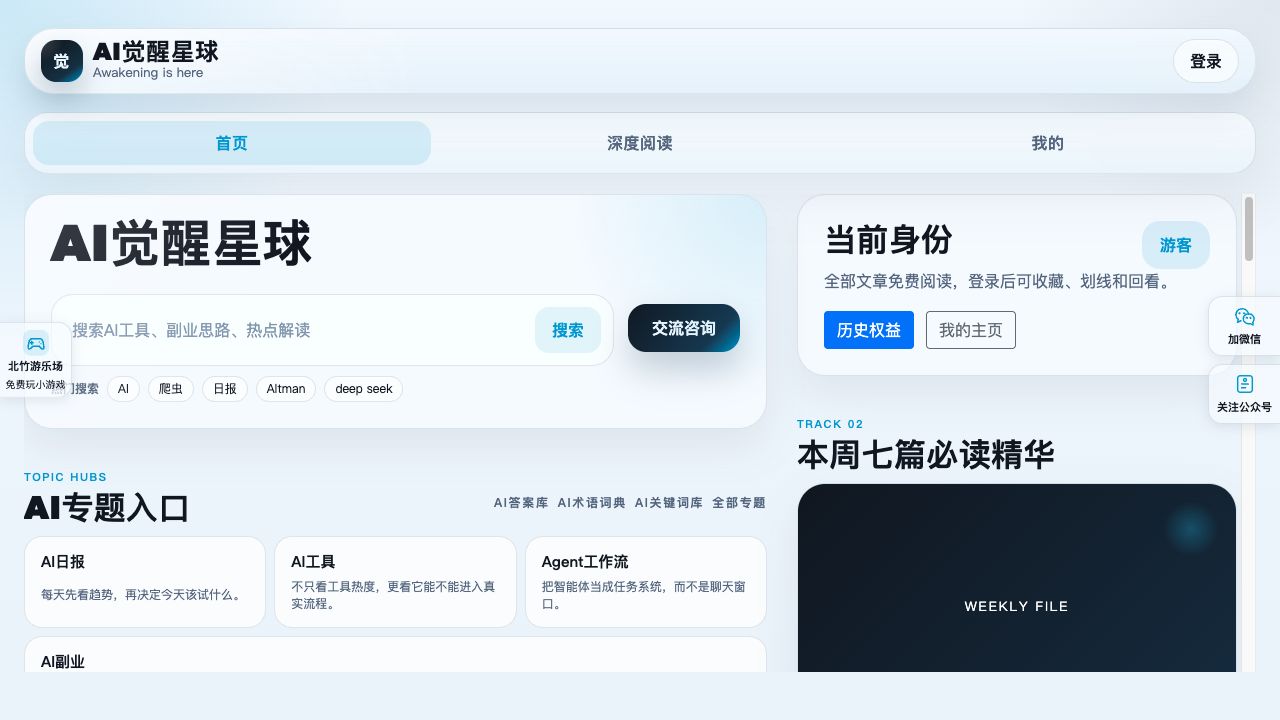Viewport: 1280px width, 720px height.
Task: Select the Altman hot-search tag
Action: pyautogui.click(x=286, y=389)
